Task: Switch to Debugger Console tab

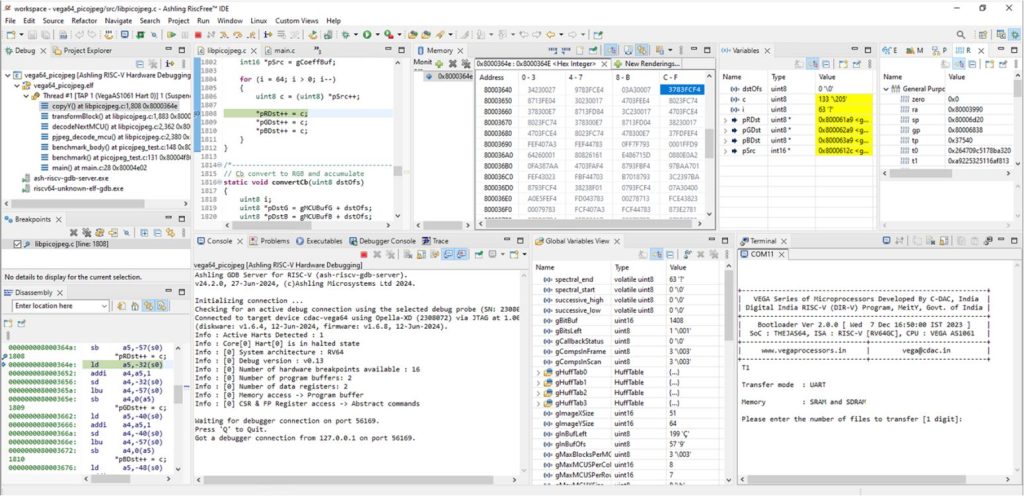Action: (383, 241)
